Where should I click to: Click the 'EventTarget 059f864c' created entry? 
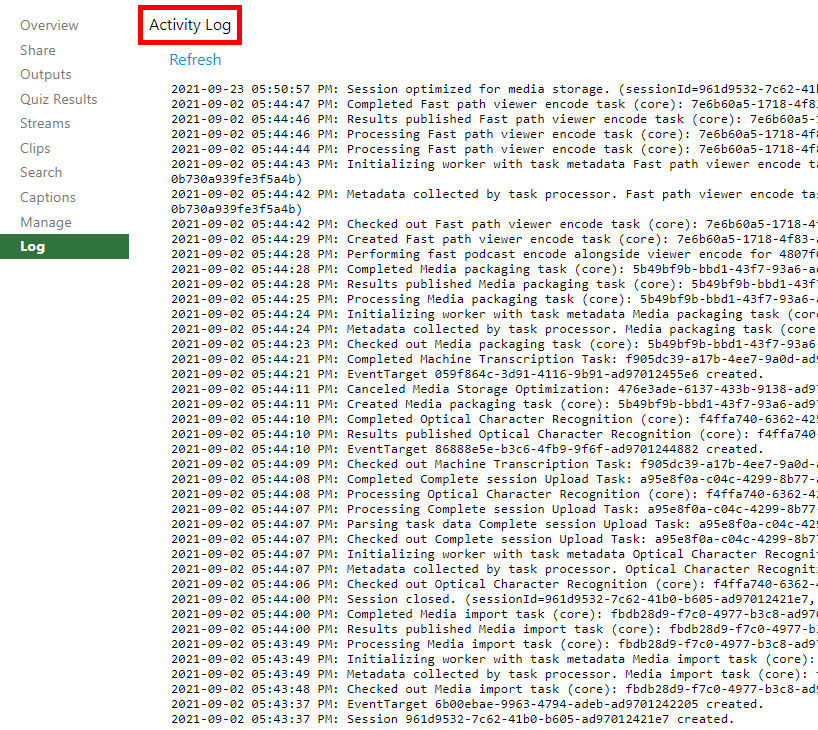467,375
